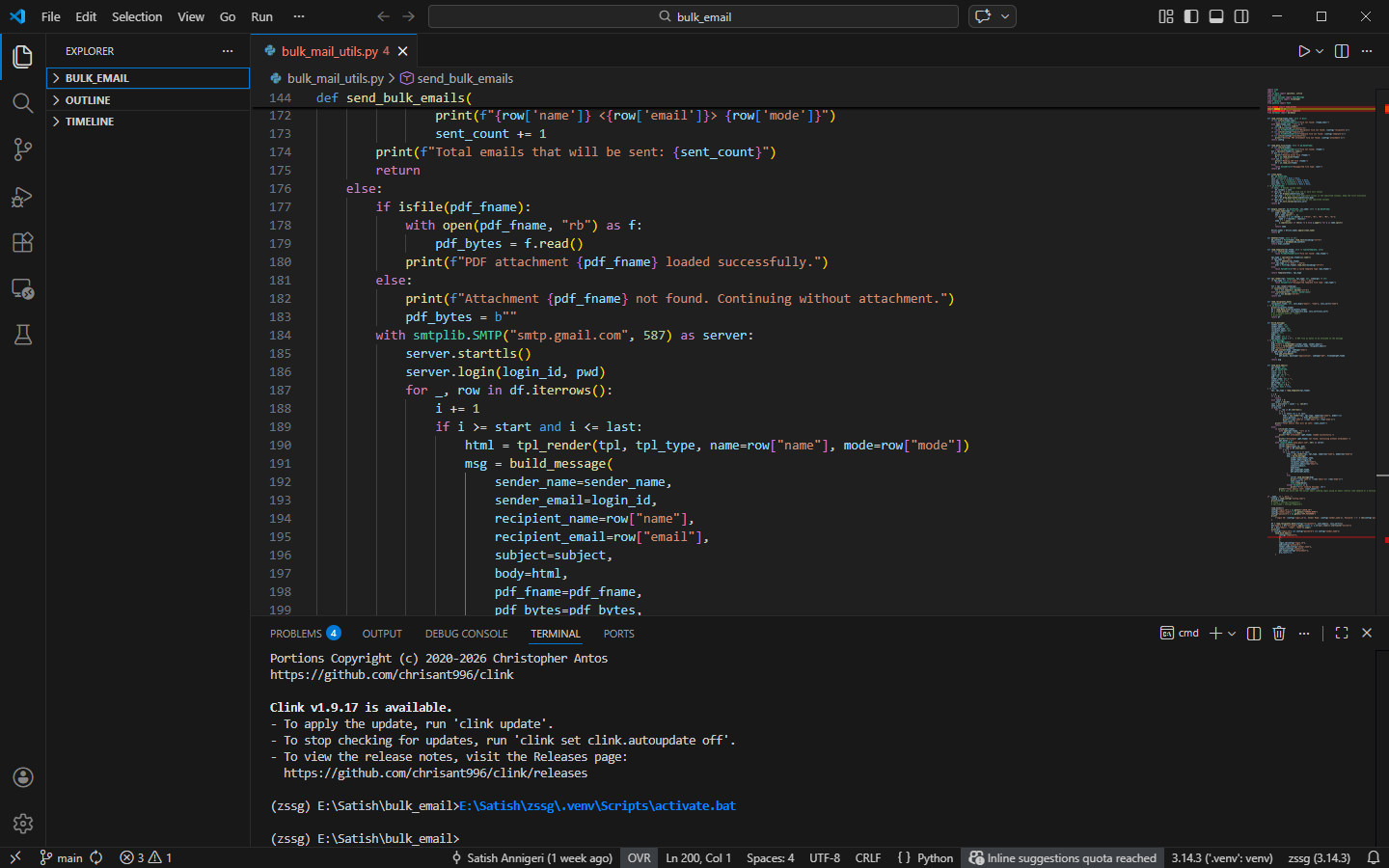Image resolution: width=1389 pixels, height=868 pixels.
Task: Click the Copilot chat icon in title bar
Action: pyautogui.click(x=983, y=16)
